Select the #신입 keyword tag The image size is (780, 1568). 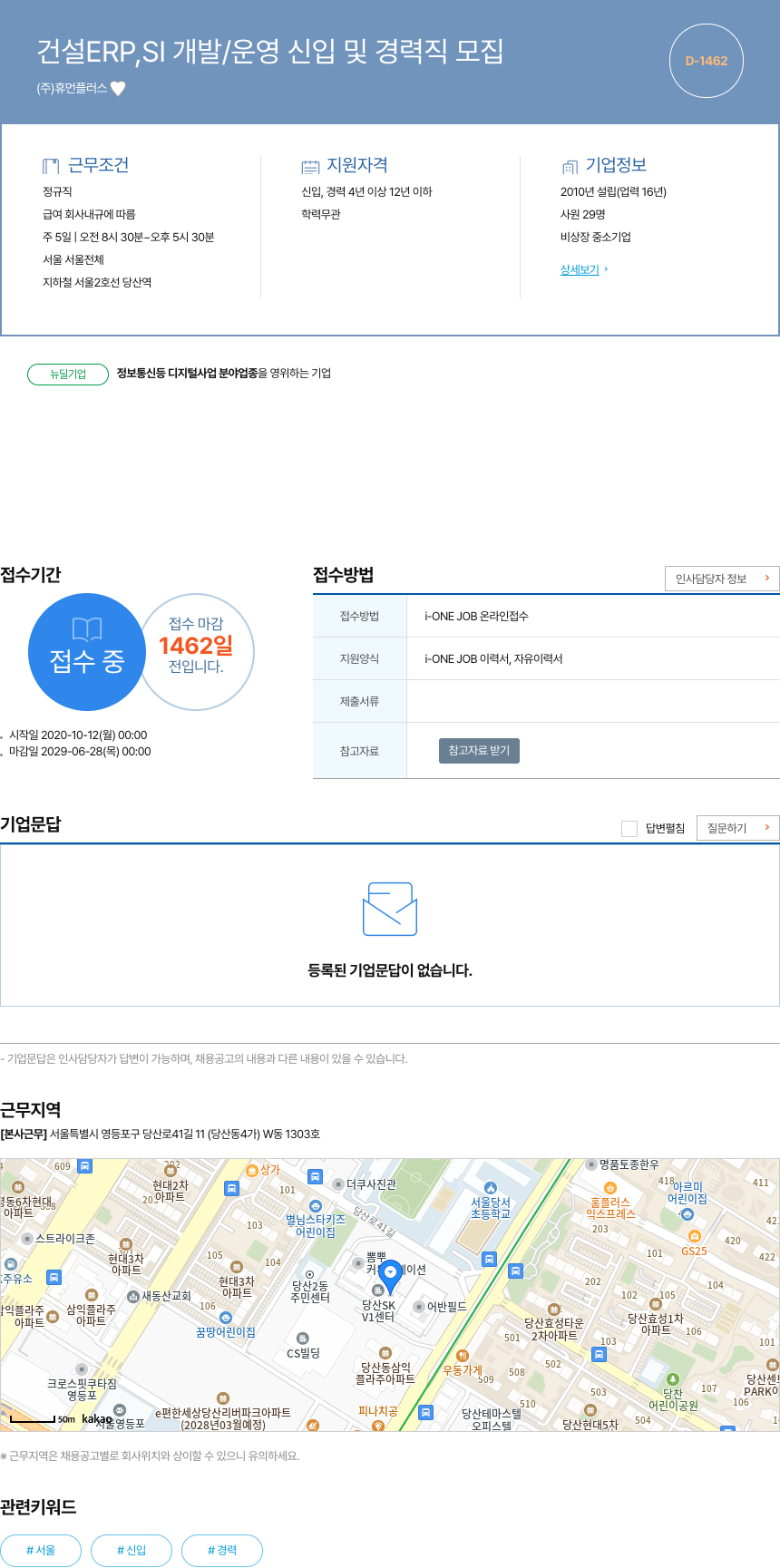132,1551
